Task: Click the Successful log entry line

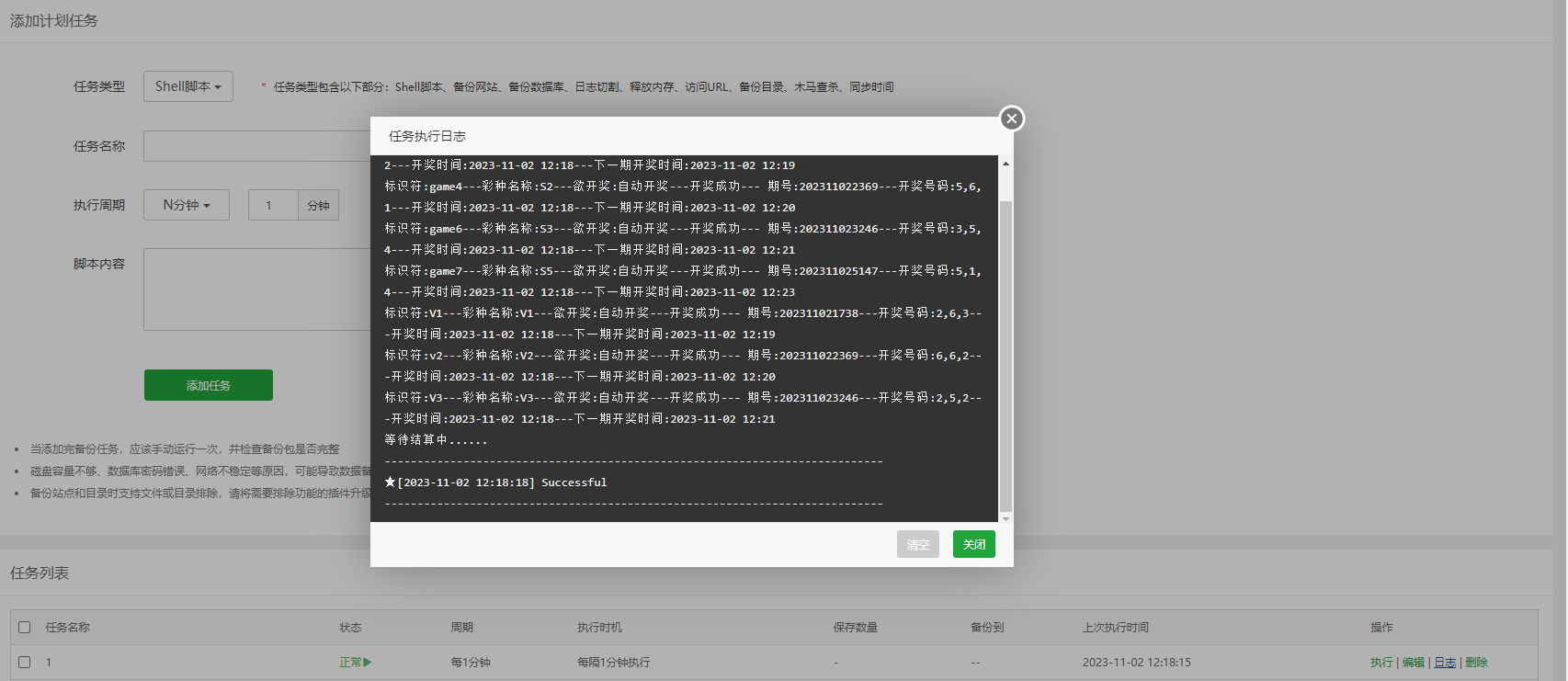Action: pyautogui.click(x=496, y=482)
